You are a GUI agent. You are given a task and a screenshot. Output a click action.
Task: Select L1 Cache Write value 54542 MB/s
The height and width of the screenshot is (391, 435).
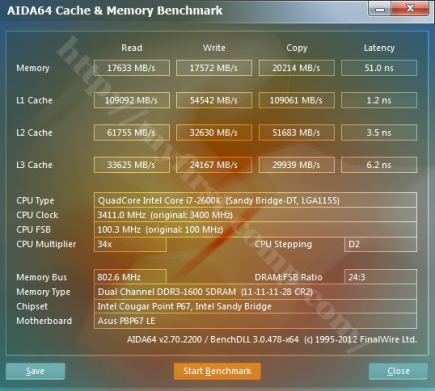214,100
